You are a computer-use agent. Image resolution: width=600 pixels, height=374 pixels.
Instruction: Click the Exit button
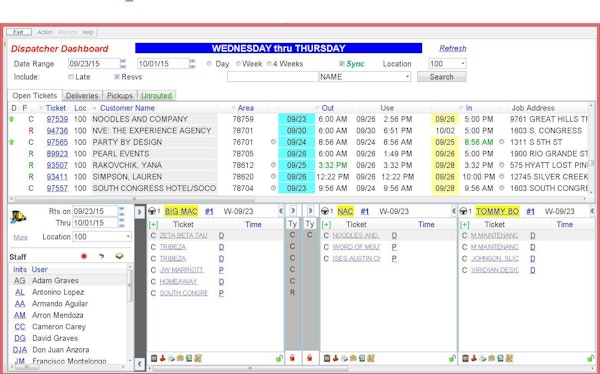point(19,32)
